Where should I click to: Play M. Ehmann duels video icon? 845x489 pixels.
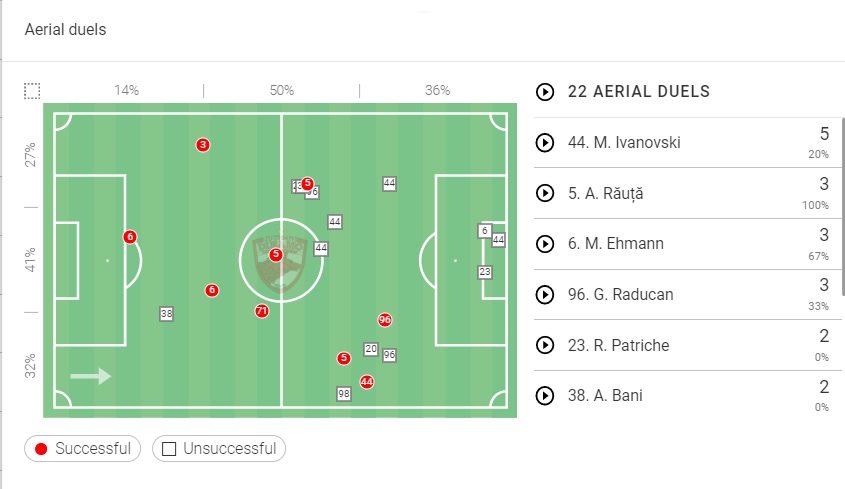tap(545, 244)
